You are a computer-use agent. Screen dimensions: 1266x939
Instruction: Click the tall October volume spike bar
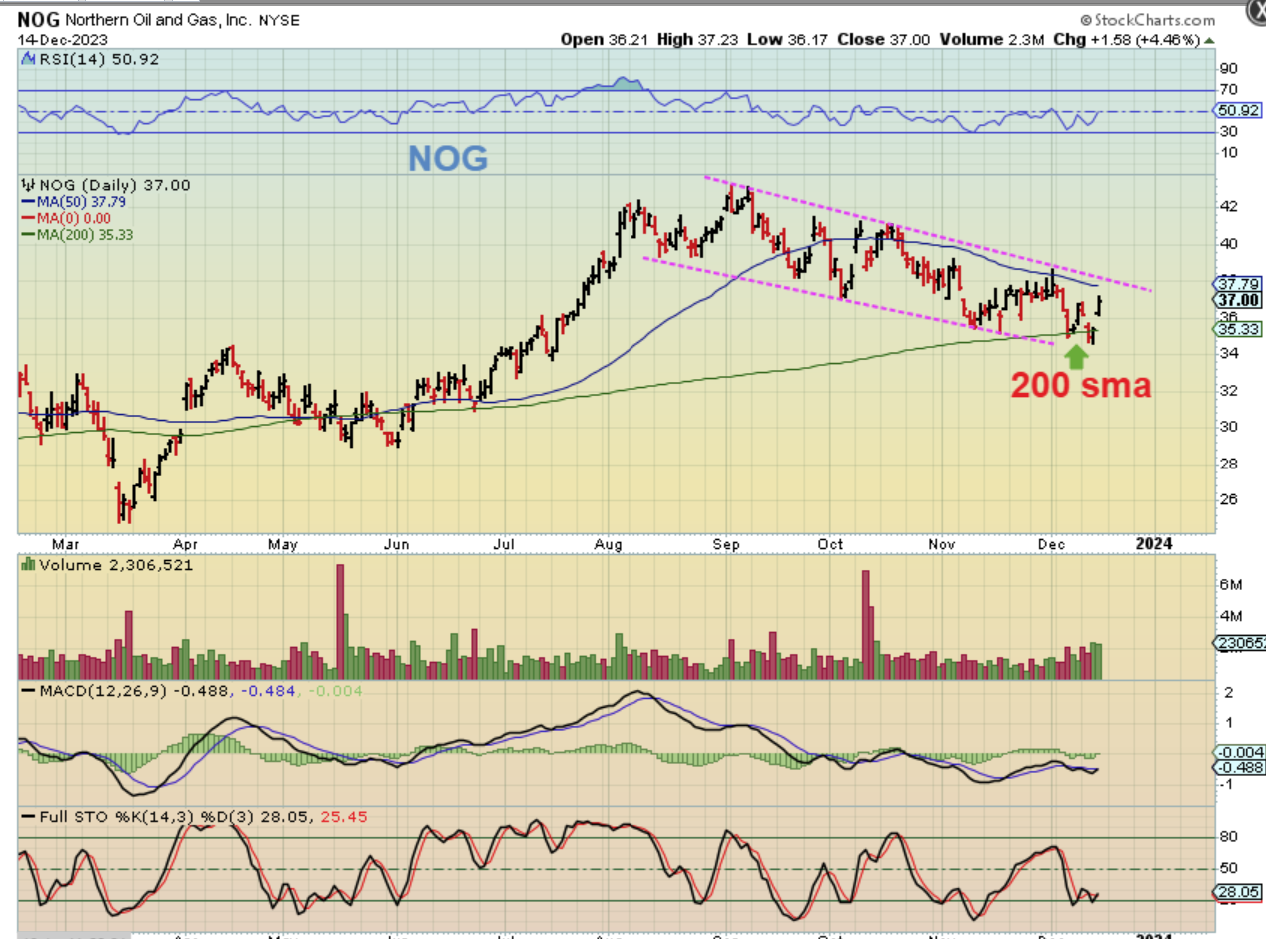coord(866,625)
